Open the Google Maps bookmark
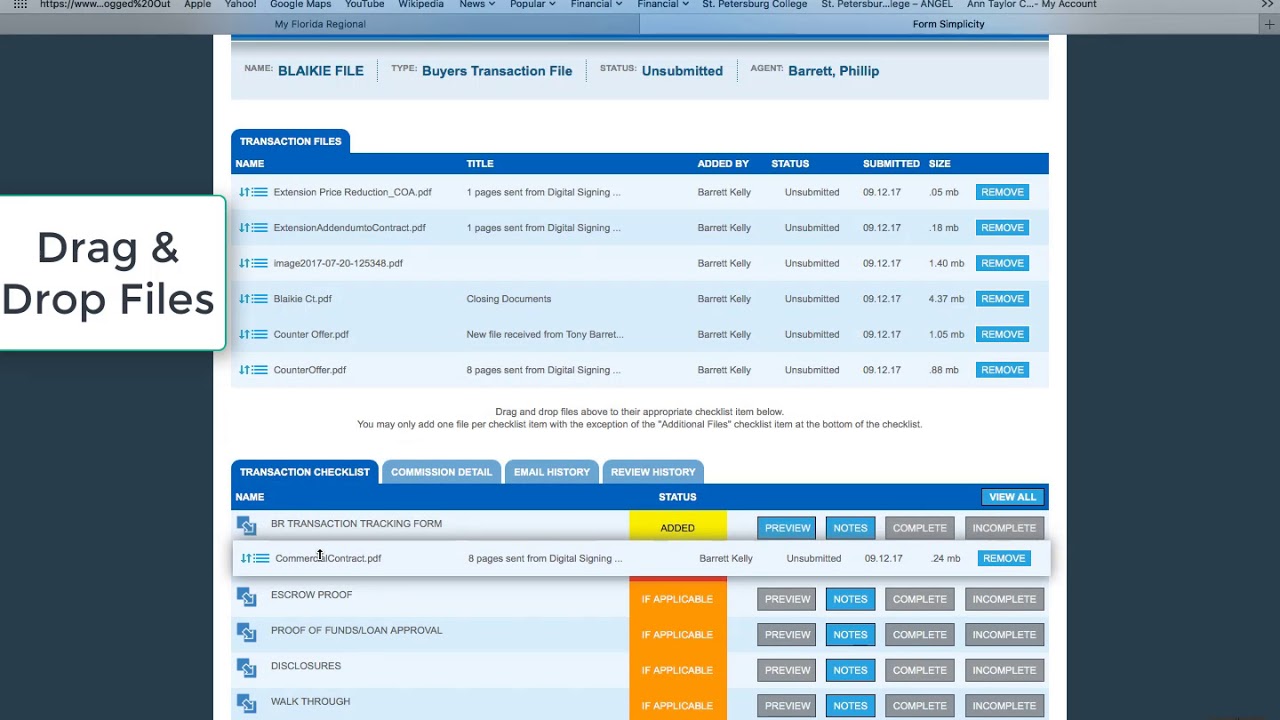The height and width of the screenshot is (720, 1280). click(x=300, y=5)
